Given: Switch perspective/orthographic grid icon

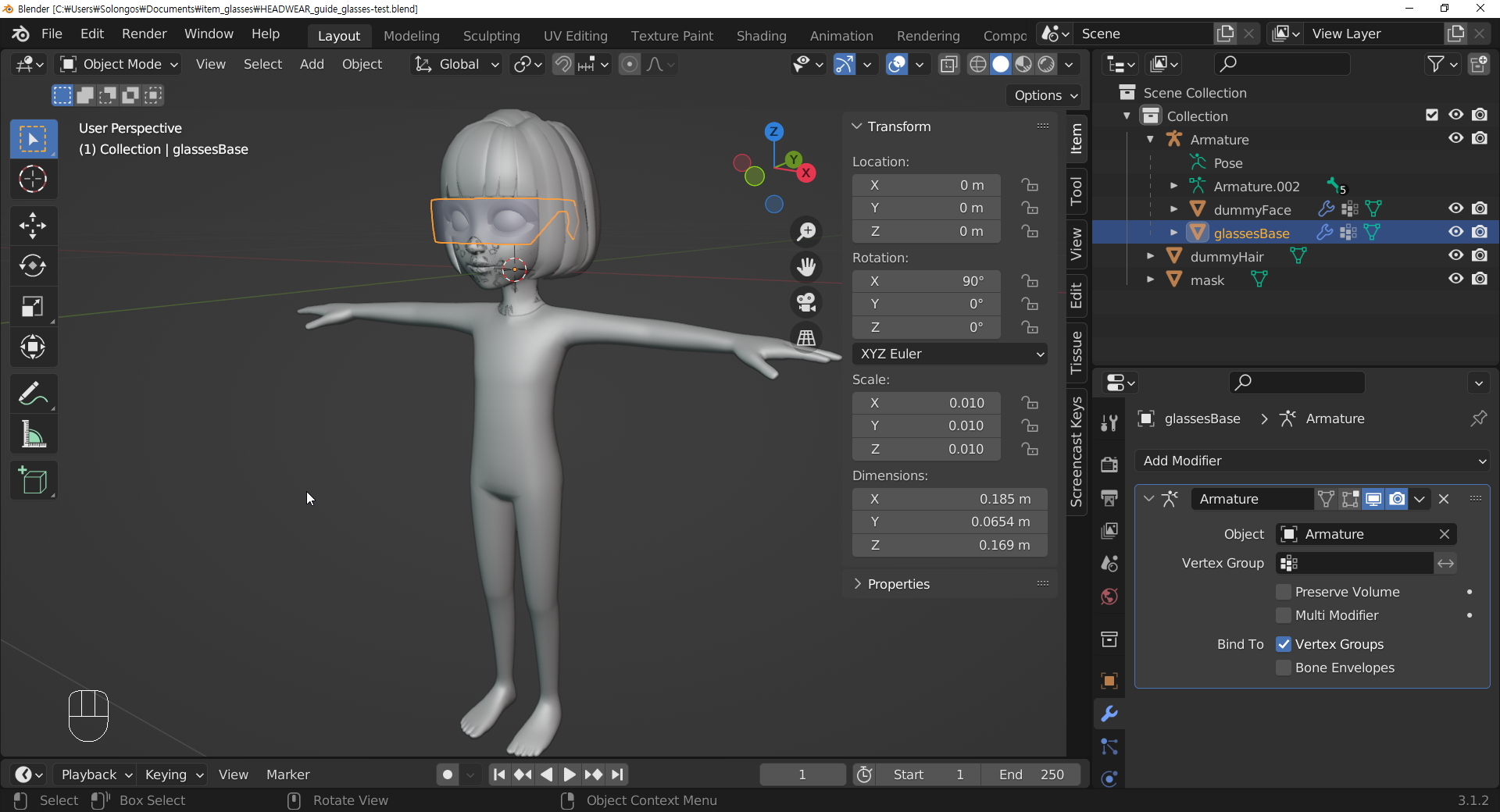Looking at the screenshot, I should tap(806, 337).
